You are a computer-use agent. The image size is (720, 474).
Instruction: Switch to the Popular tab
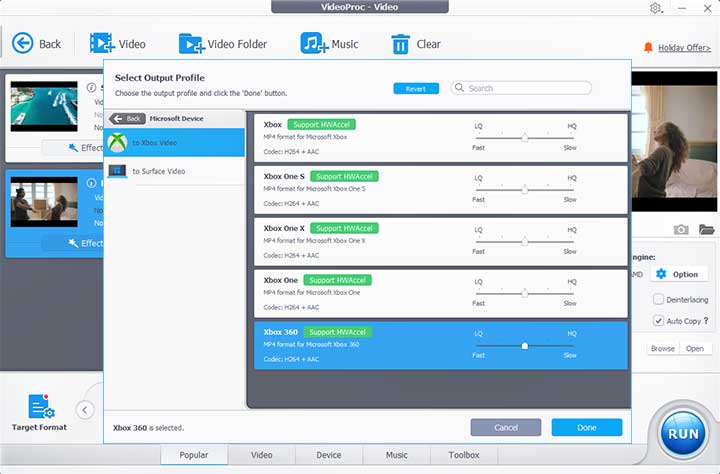[194, 455]
